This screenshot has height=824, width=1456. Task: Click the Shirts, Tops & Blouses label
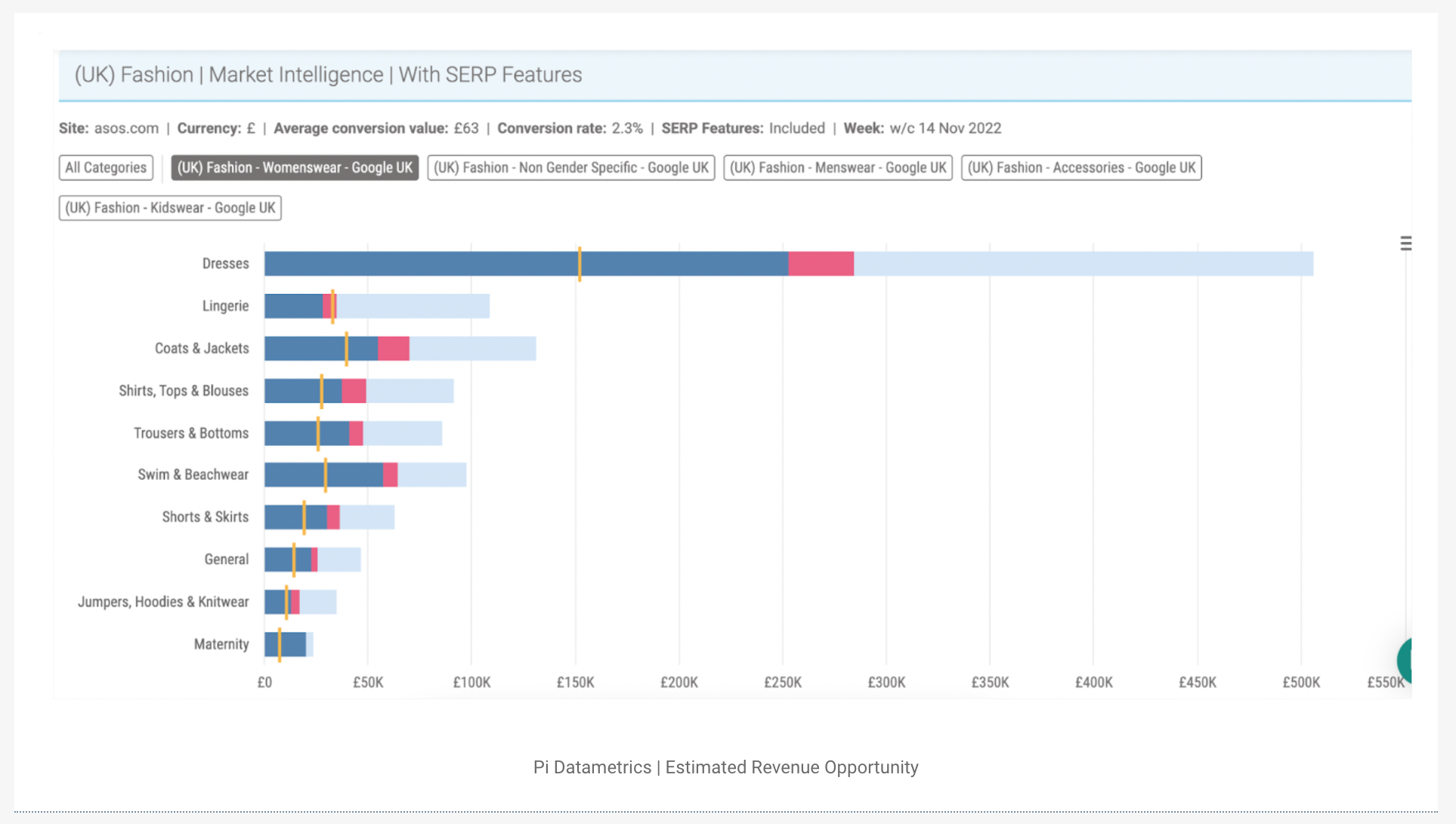click(184, 391)
